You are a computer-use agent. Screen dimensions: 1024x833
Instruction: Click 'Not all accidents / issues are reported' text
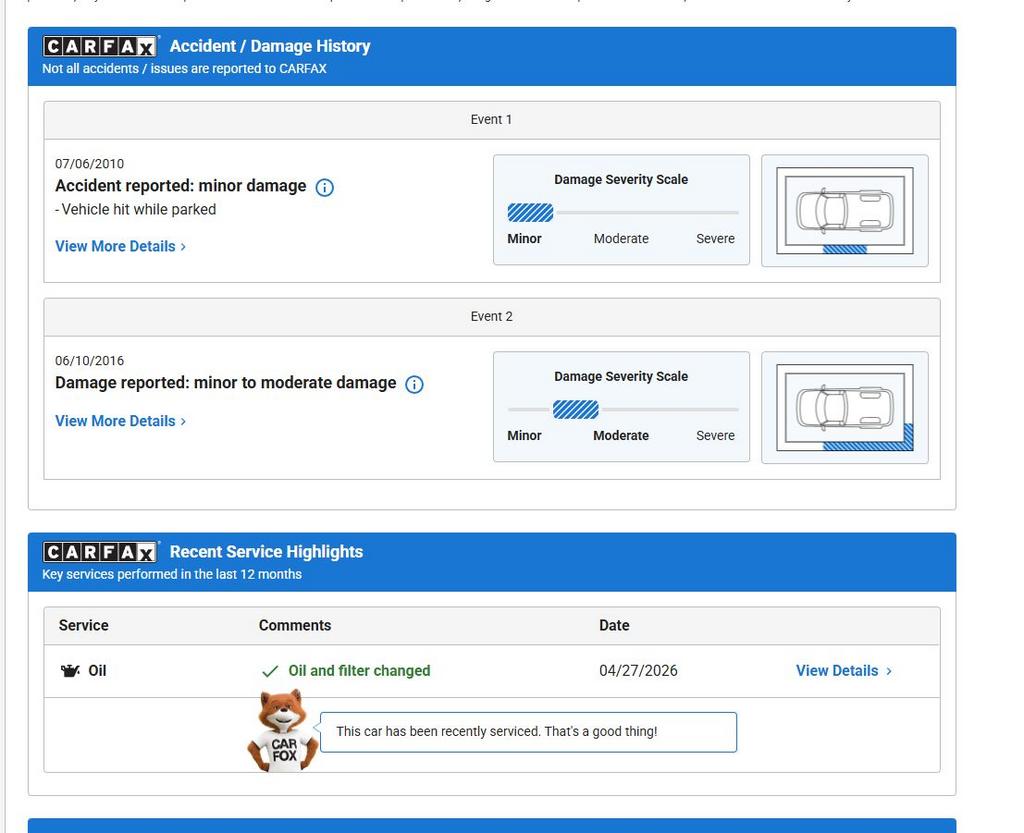[x=184, y=69]
